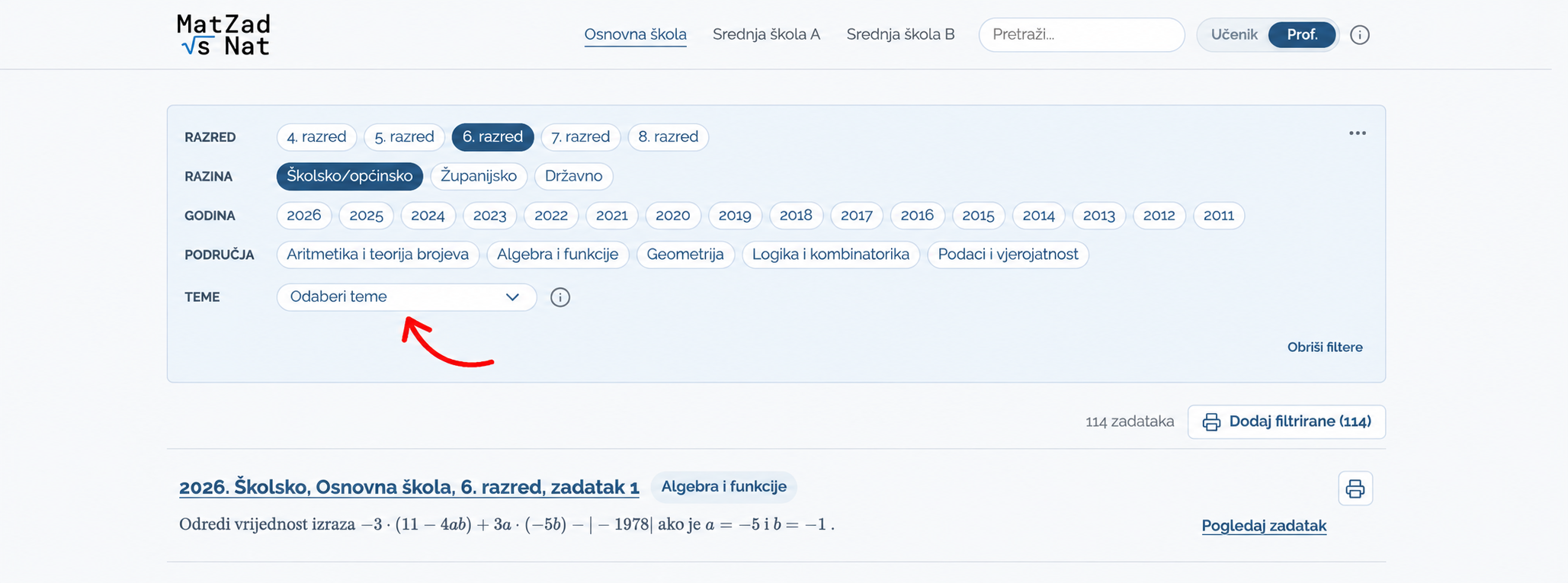
Task: Choose the Državno level filter
Action: [x=573, y=176]
